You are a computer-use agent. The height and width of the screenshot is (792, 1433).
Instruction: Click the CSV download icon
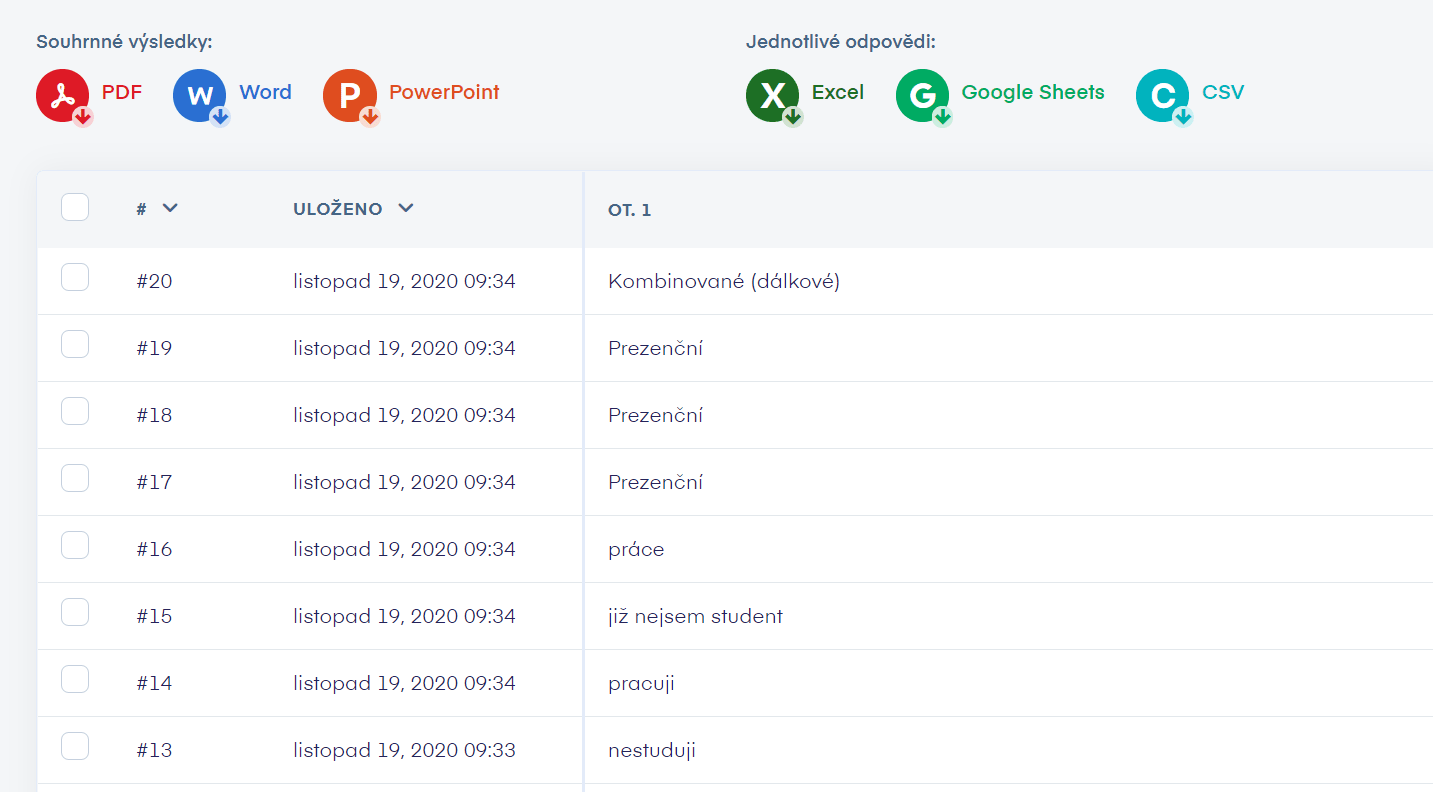point(1163,96)
